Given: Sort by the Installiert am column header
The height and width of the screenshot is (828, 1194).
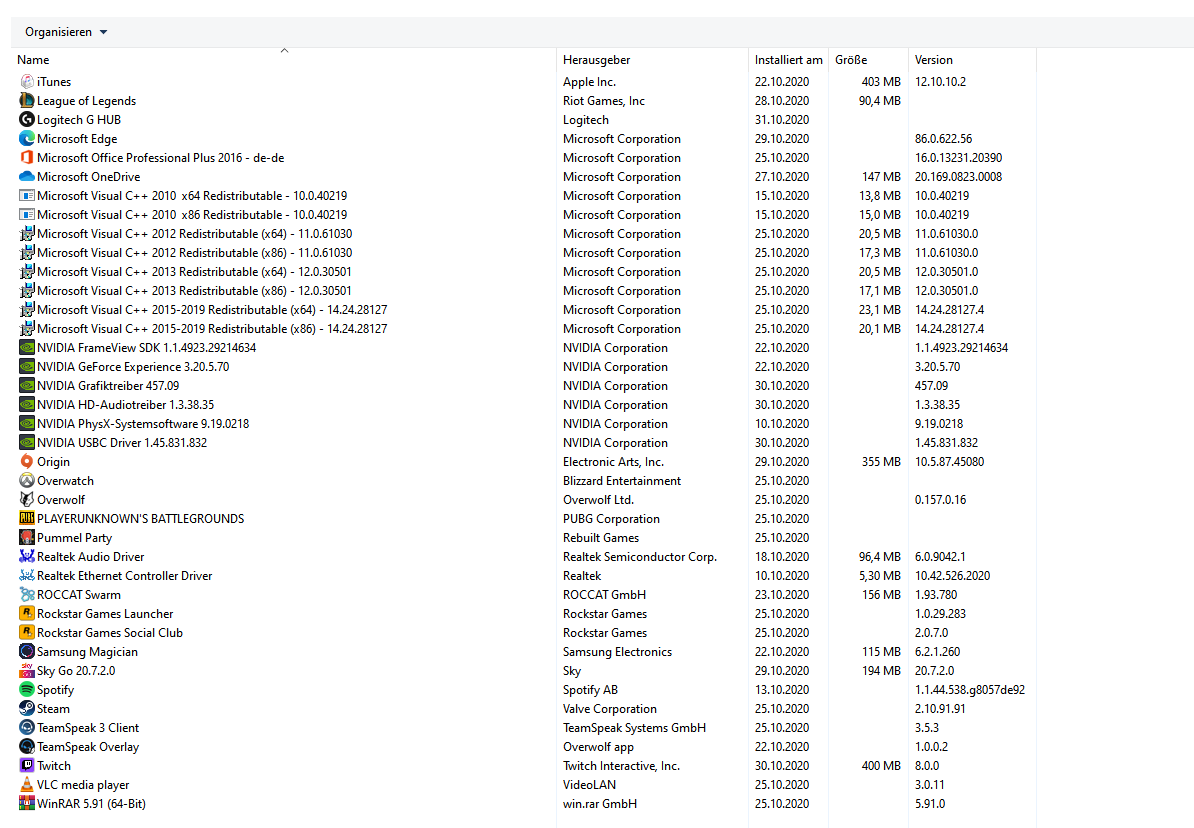Looking at the screenshot, I should tap(788, 59).
